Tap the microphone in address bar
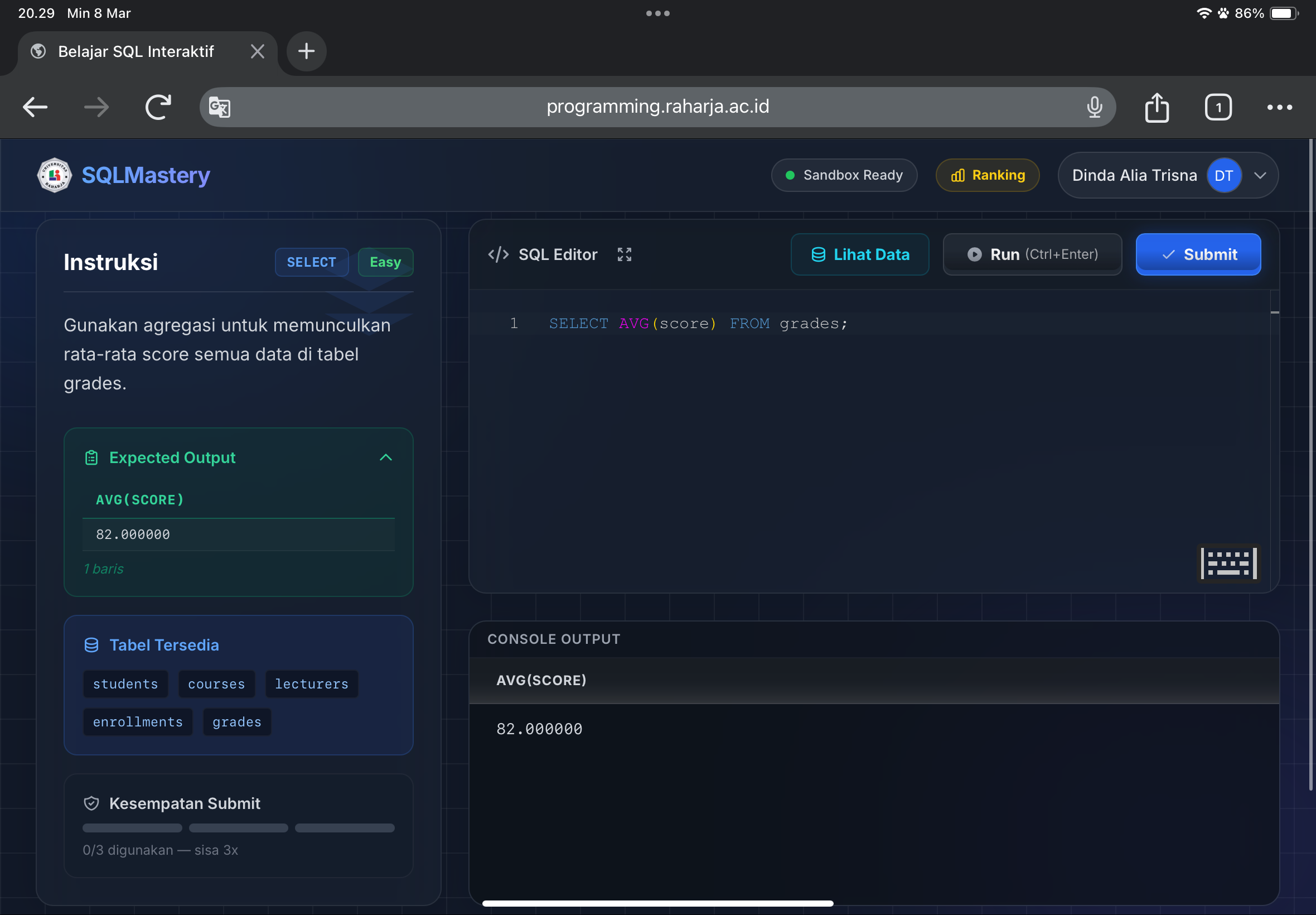 1094,107
